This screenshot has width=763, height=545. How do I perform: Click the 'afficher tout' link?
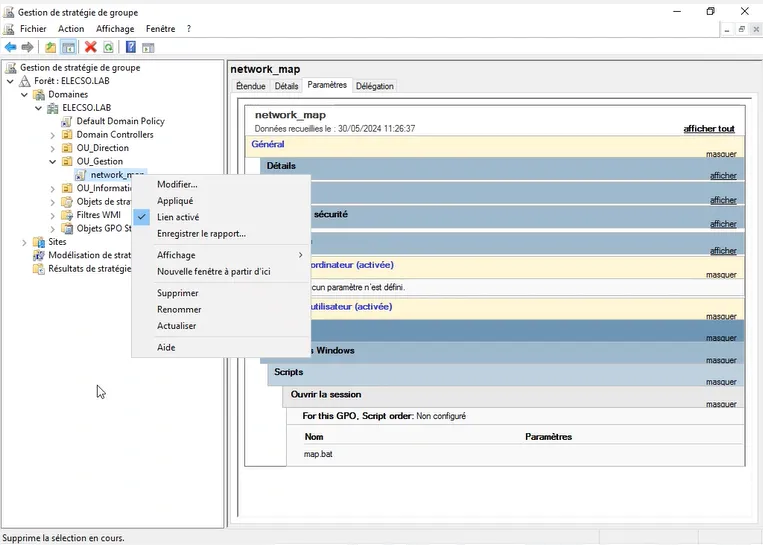pyautogui.click(x=708, y=129)
